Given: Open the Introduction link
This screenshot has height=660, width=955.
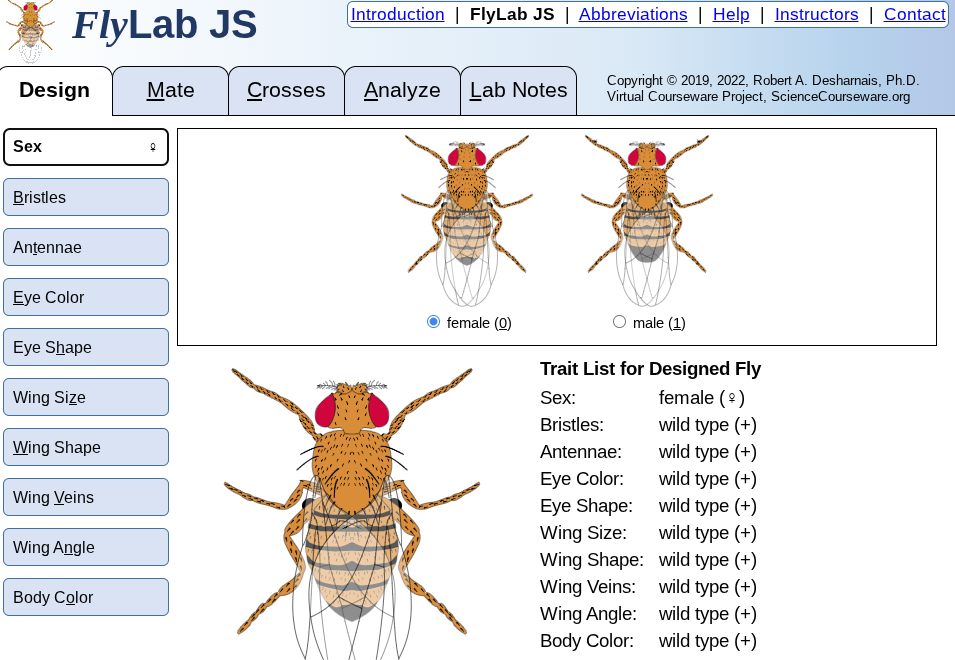Looking at the screenshot, I should coord(398,14).
